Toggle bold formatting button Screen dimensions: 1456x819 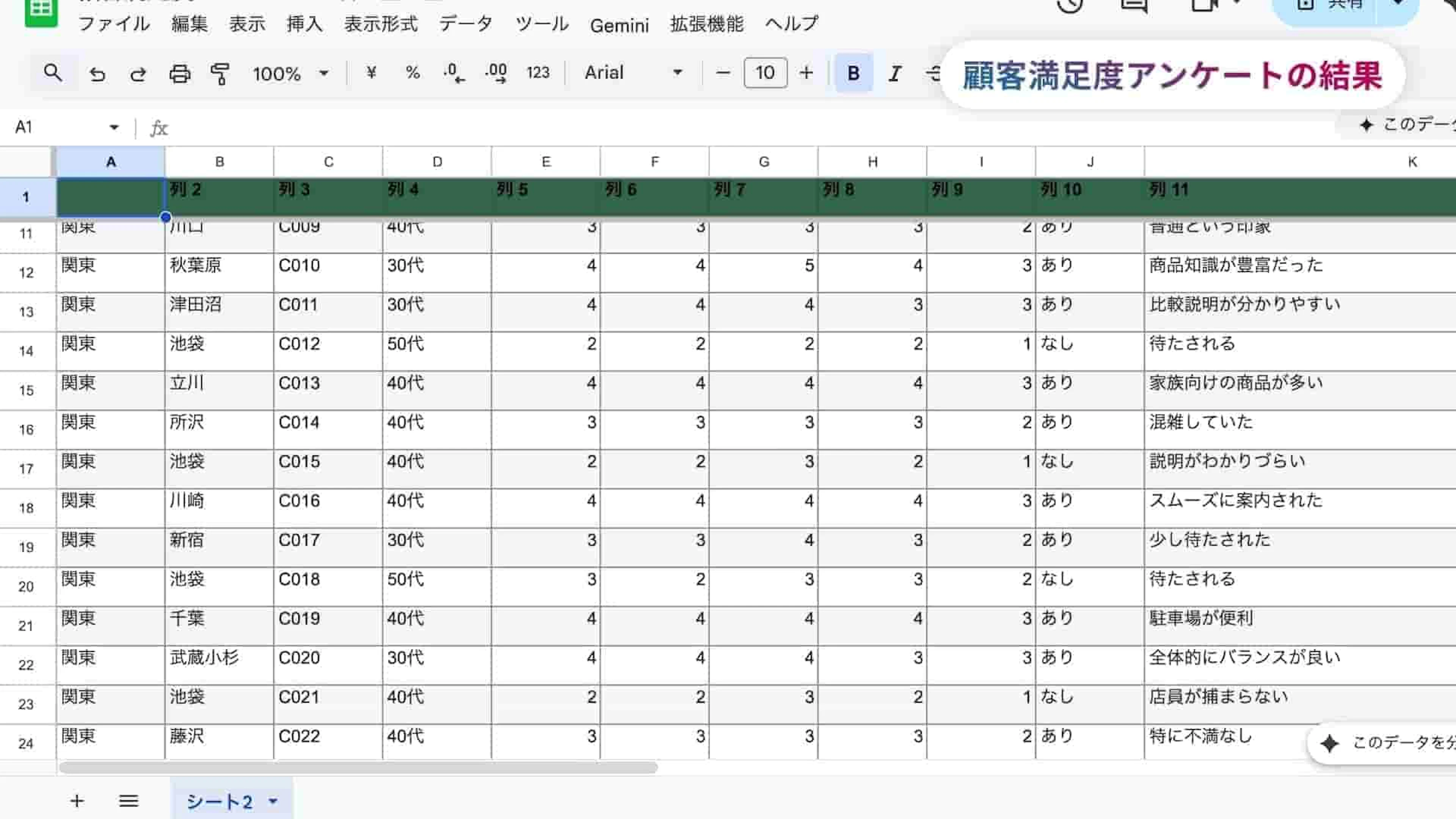[x=854, y=73]
